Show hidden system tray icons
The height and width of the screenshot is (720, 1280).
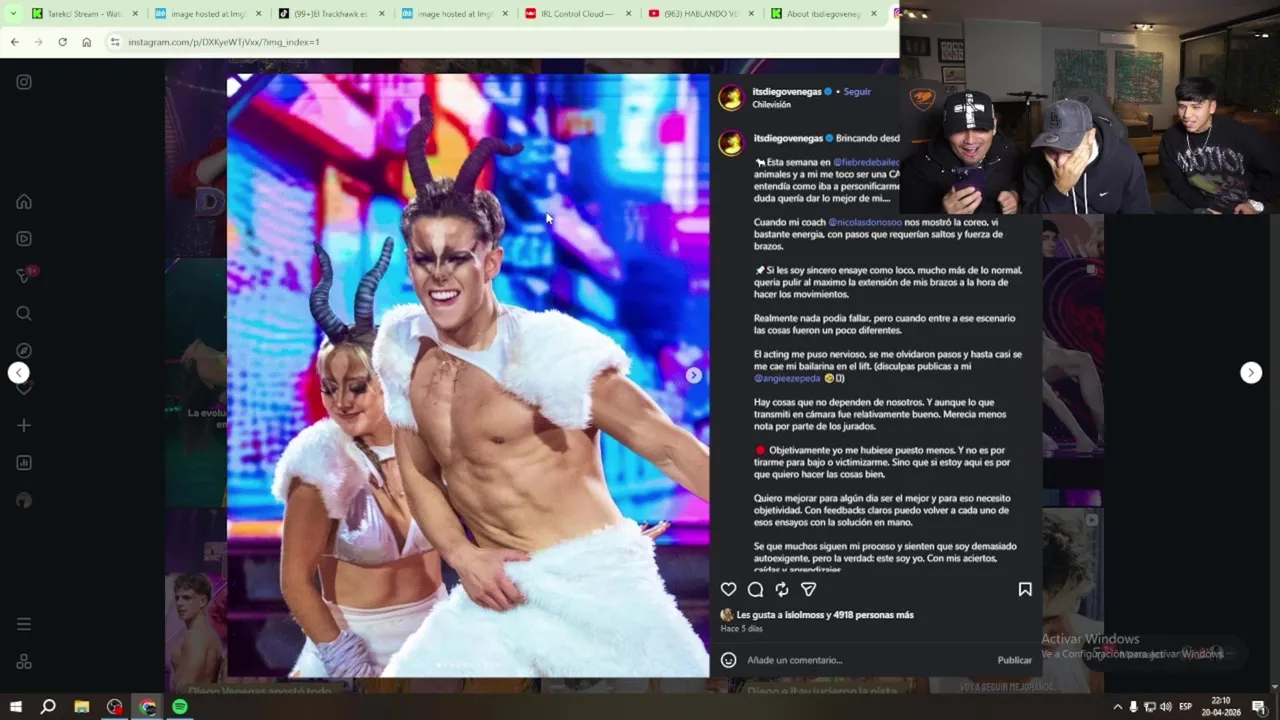tap(1117, 707)
